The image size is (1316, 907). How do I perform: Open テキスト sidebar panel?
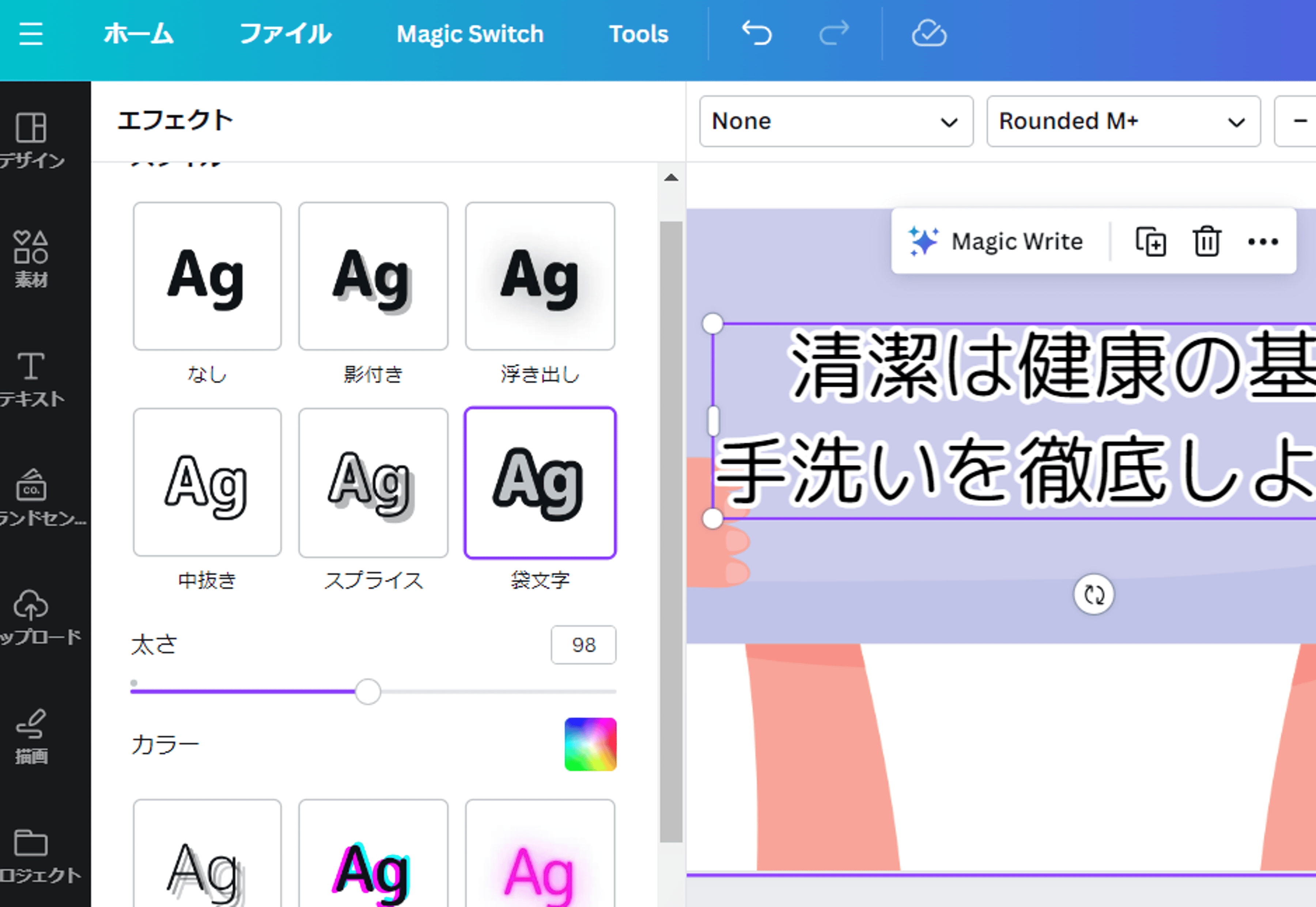(32, 379)
